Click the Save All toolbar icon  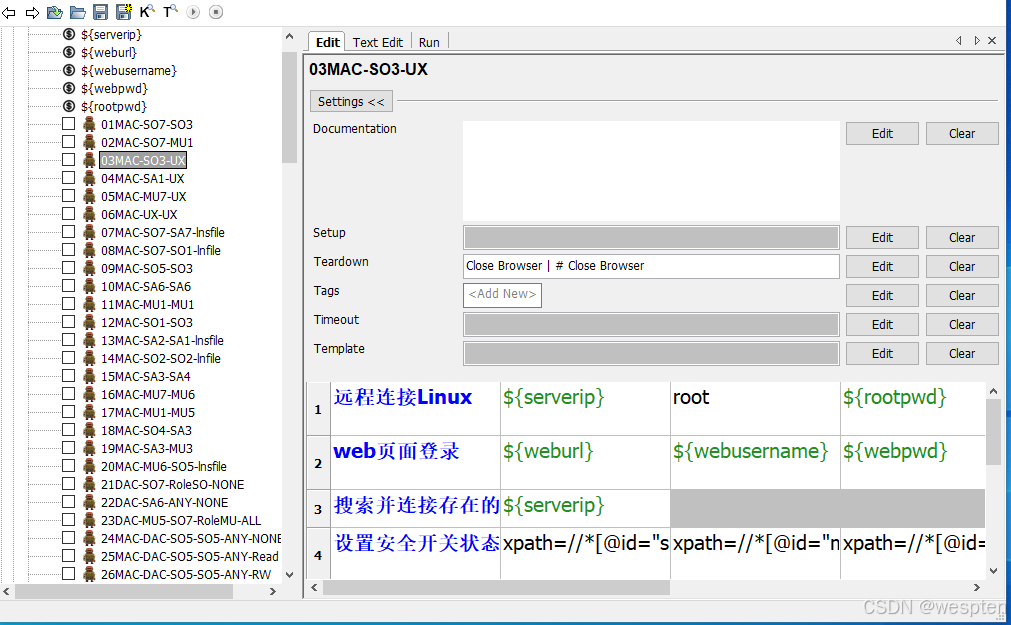(x=122, y=12)
